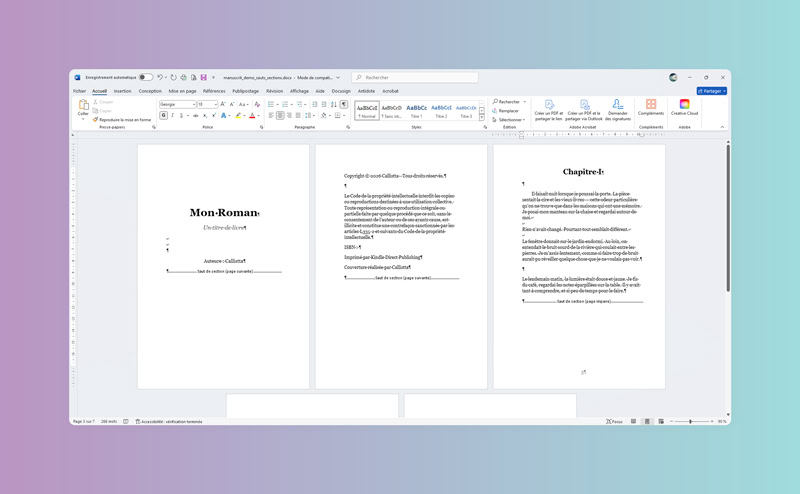Image resolution: width=800 pixels, height=494 pixels.
Task: Click the decrease font size icon
Action: coord(232,104)
